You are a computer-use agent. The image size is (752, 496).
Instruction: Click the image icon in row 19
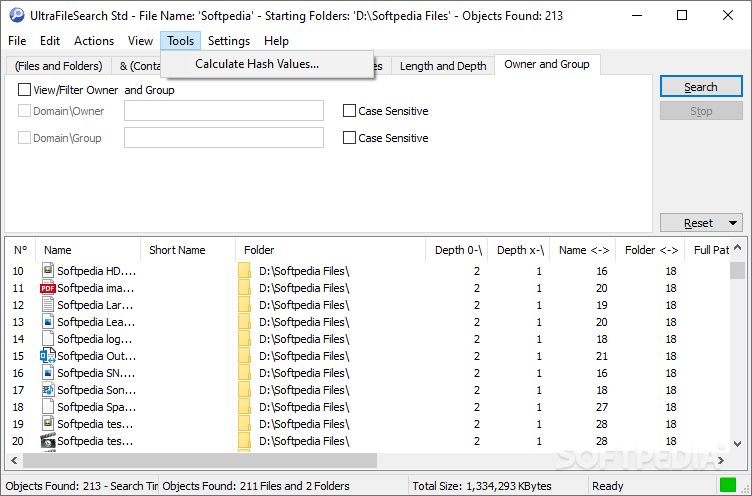point(47,423)
